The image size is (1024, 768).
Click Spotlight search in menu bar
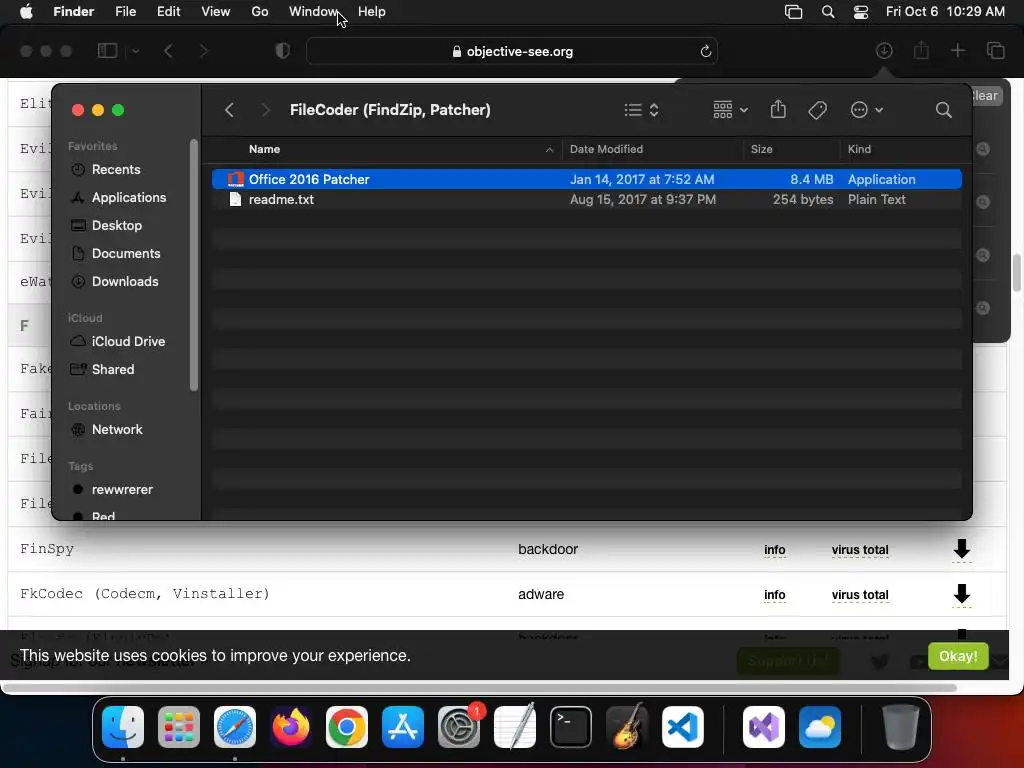coord(827,12)
